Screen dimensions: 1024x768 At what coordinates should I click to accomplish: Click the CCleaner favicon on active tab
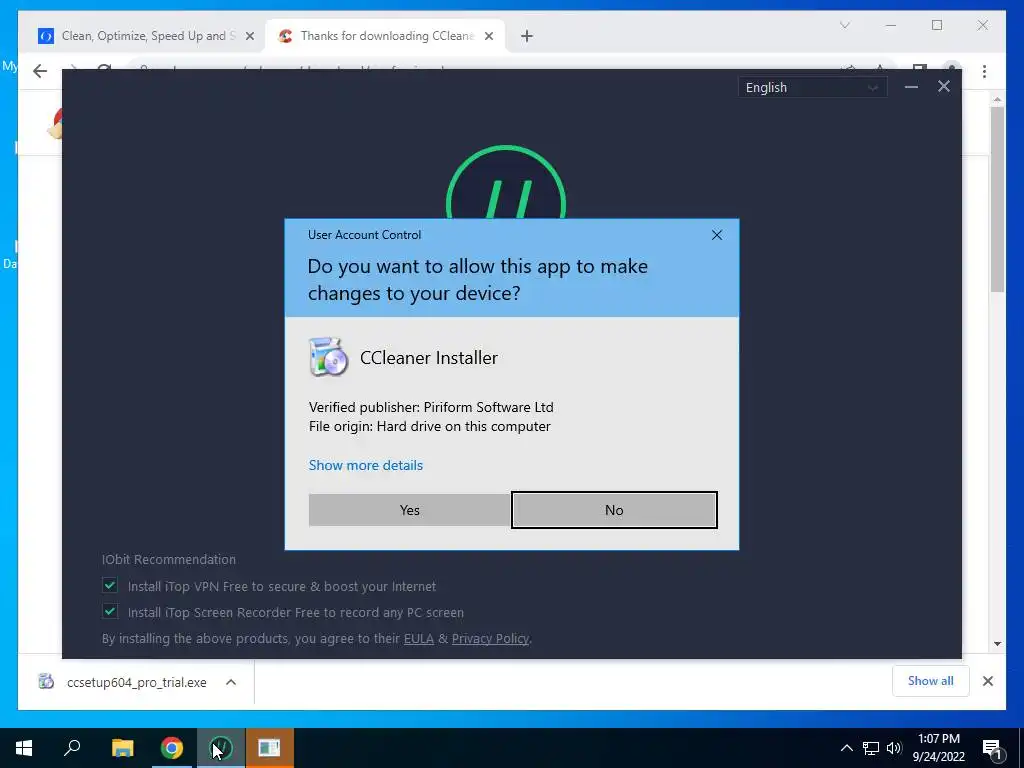tap(285, 36)
